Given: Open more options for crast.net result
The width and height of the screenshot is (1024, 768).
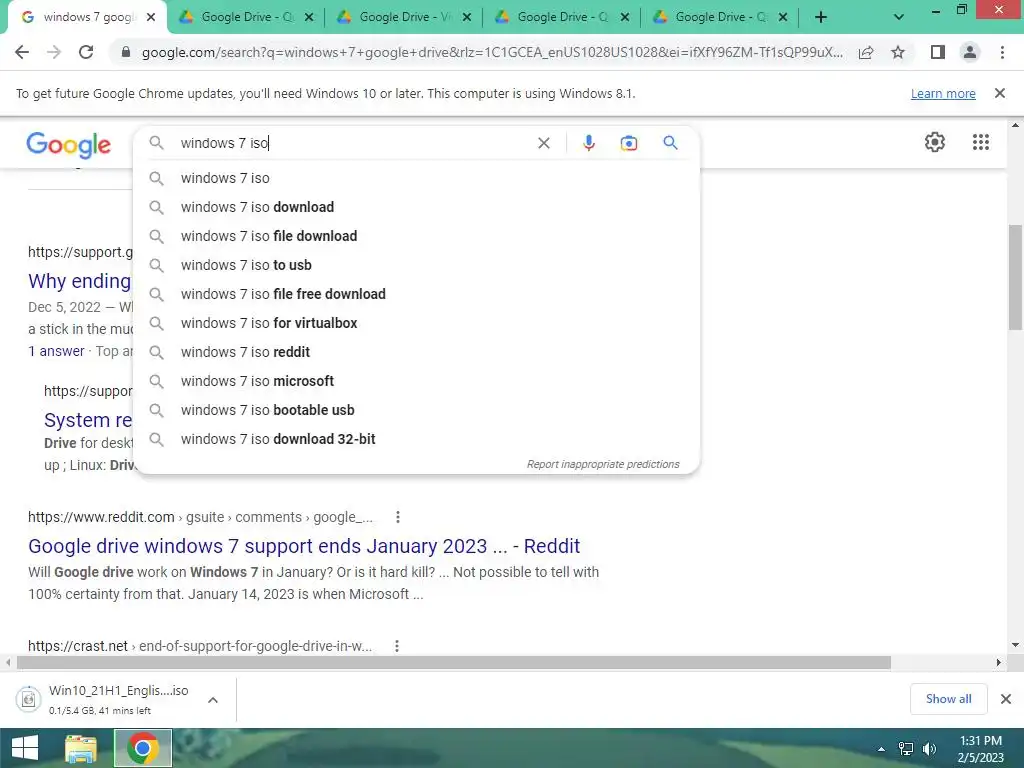Looking at the screenshot, I should 396,646.
